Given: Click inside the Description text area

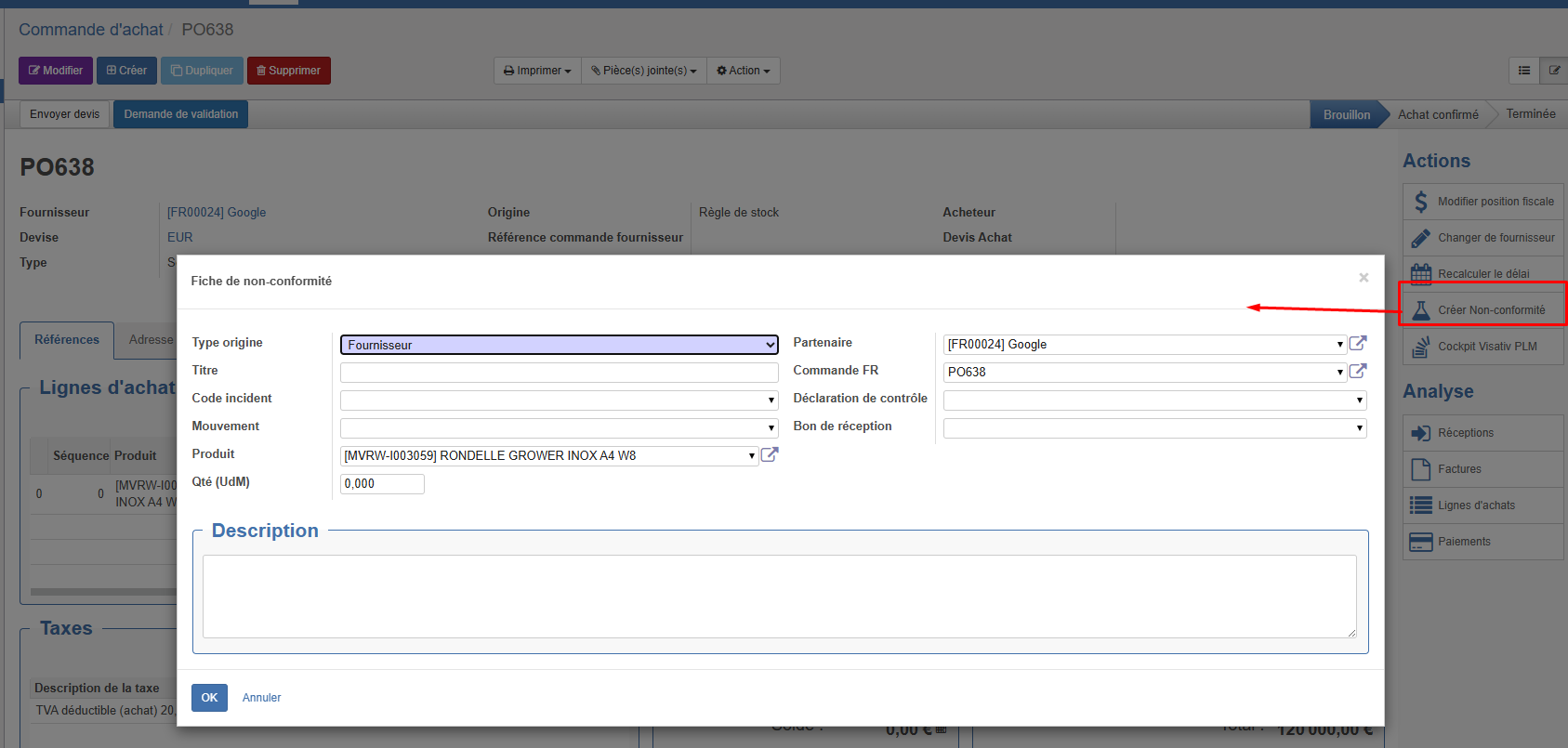Looking at the screenshot, I should (779, 597).
